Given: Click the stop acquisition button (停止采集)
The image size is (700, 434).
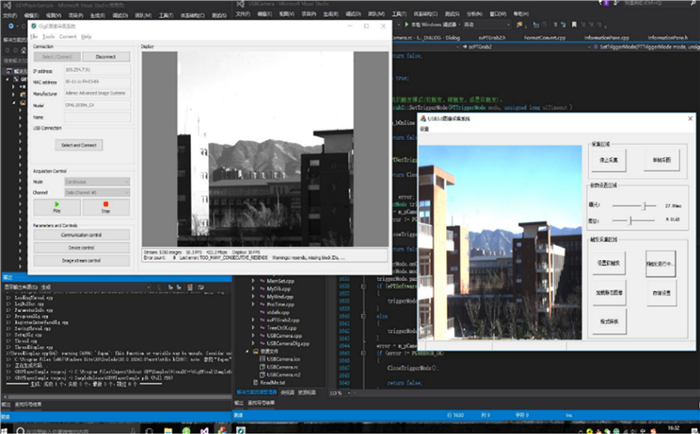Looking at the screenshot, I should [609, 158].
